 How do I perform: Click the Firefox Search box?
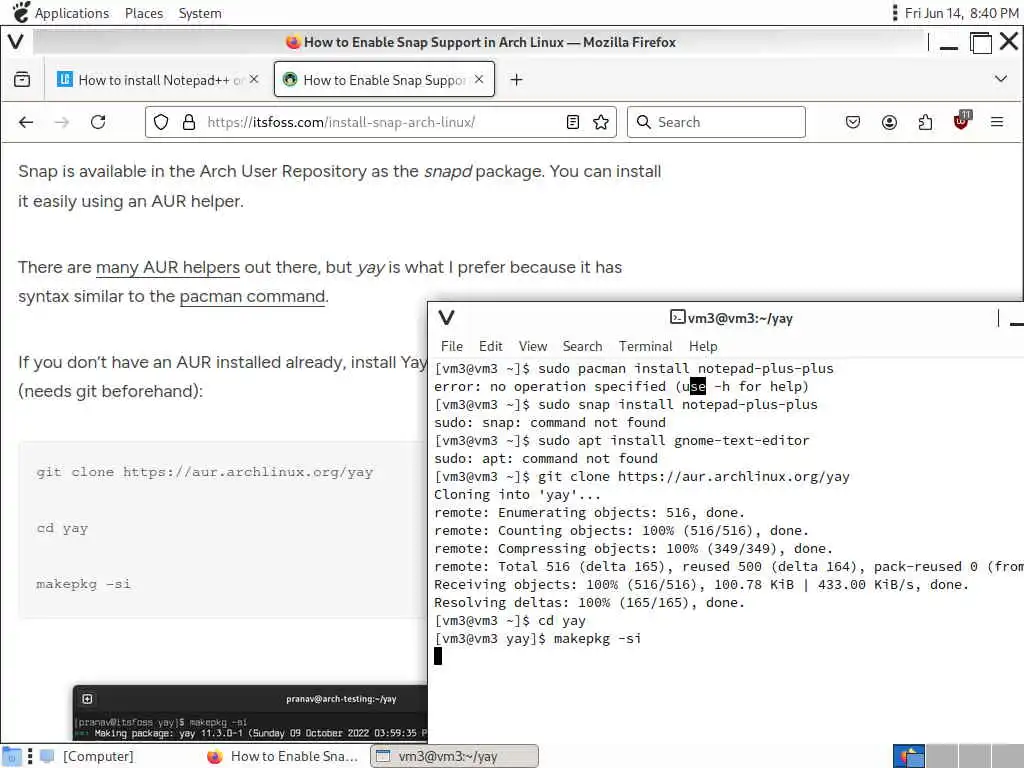(716, 122)
